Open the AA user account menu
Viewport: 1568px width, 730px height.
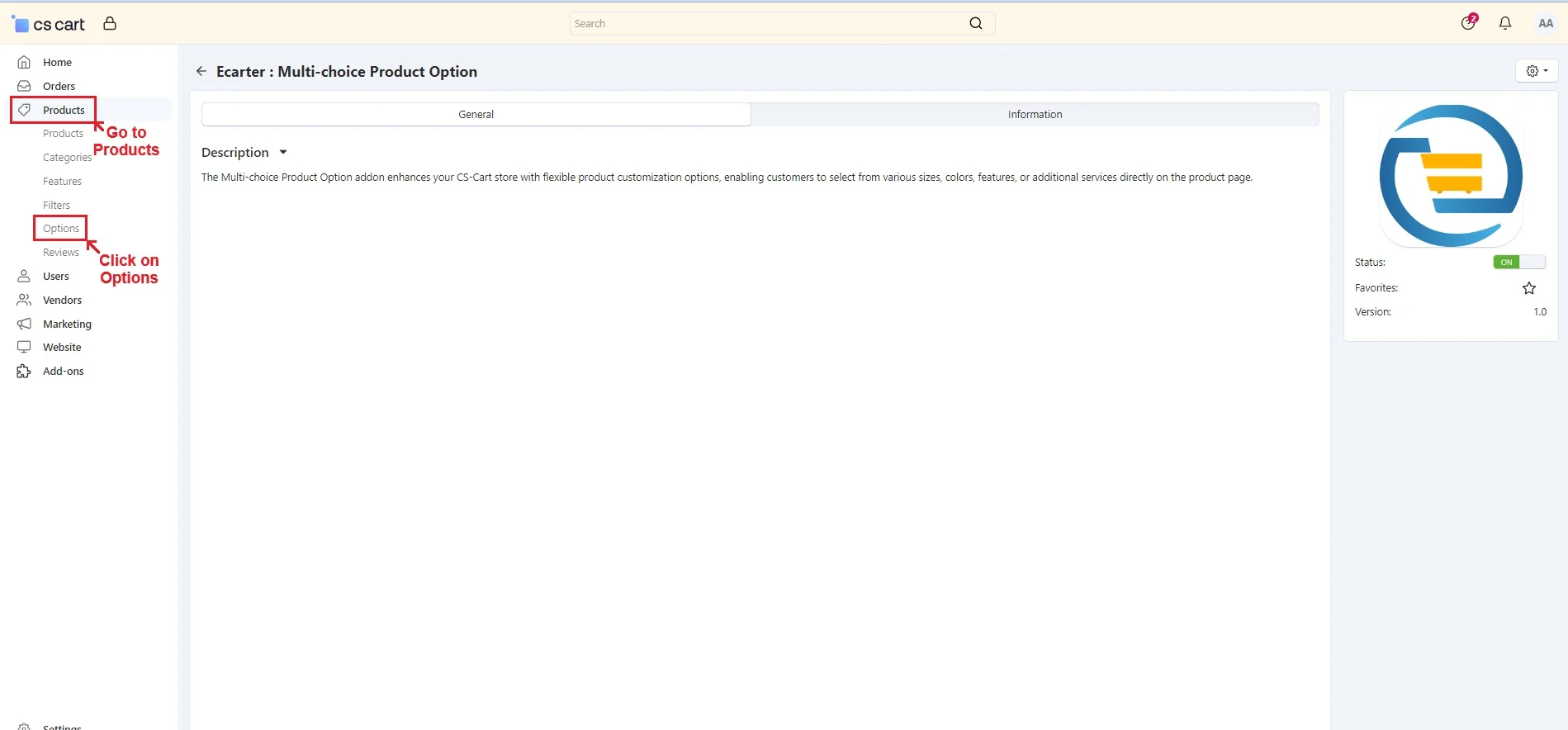pos(1546,23)
